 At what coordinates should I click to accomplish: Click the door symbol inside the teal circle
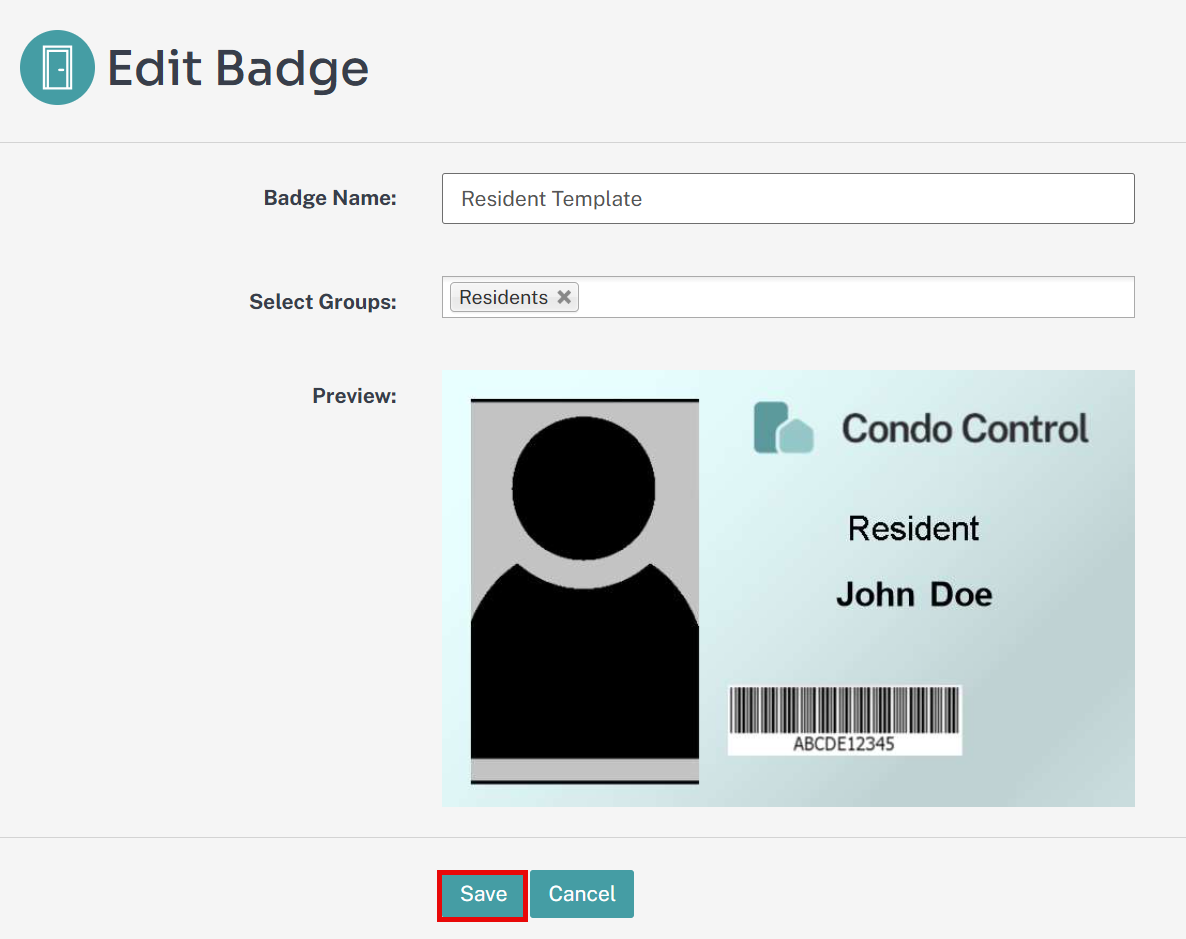click(x=57, y=68)
